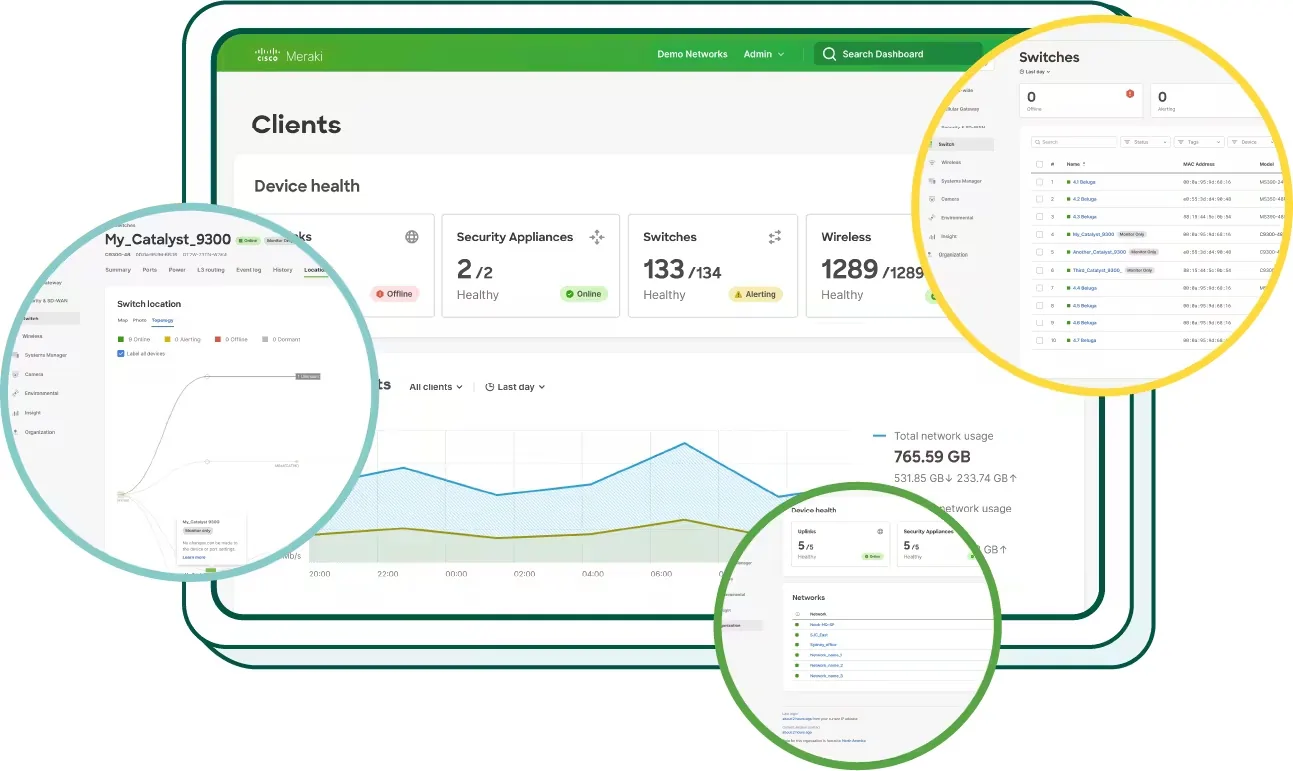The height and width of the screenshot is (771, 1293).
Task: Click the Wireless icon in Switches sidebar
Action: [x=932, y=162]
